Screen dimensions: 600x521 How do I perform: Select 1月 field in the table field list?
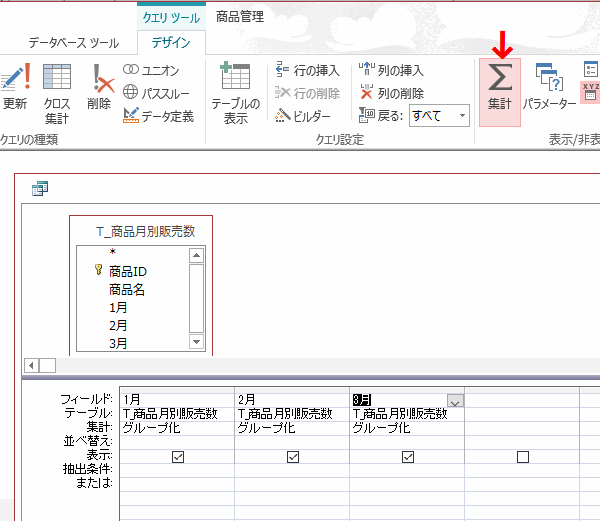pyautogui.click(x=118, y=308)
